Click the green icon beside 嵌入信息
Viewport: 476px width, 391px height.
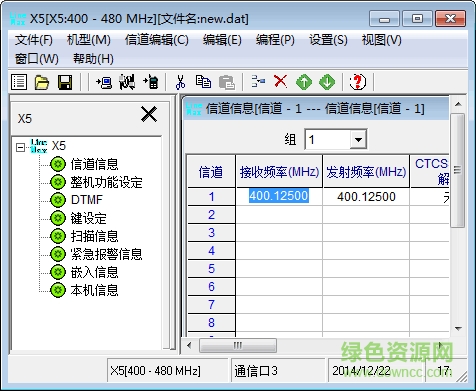pyautogui.click(x=58, y=272)
